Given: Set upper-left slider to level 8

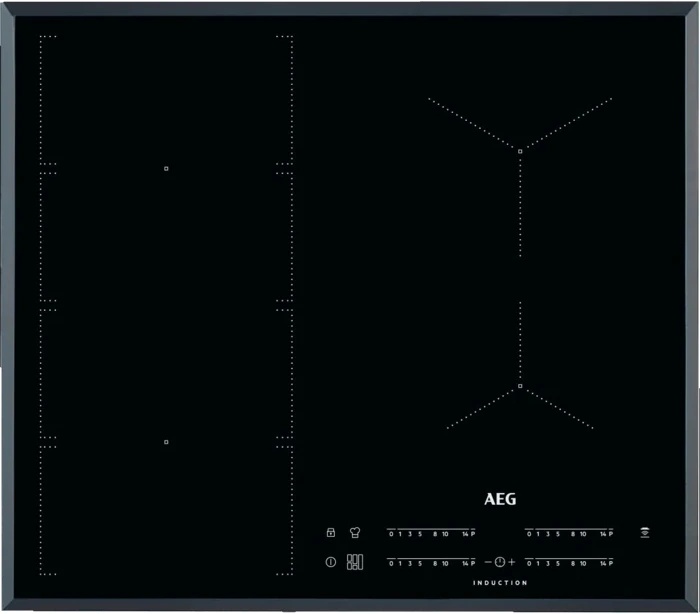Looking at the screenshot, I should pos(435,534).
